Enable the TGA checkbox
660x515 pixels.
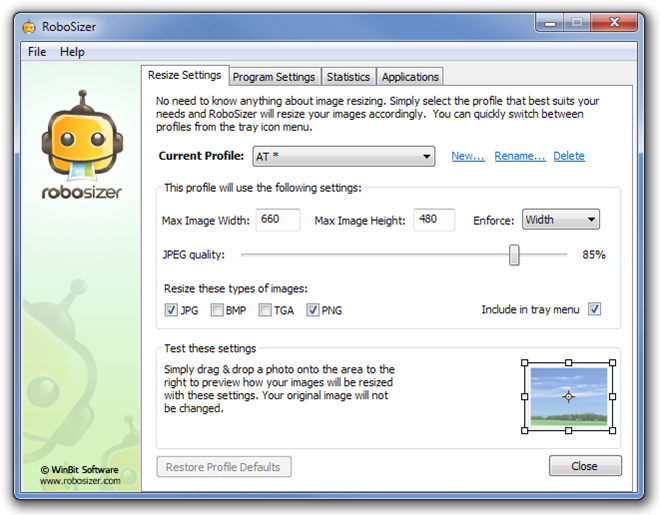click(265, 310)
